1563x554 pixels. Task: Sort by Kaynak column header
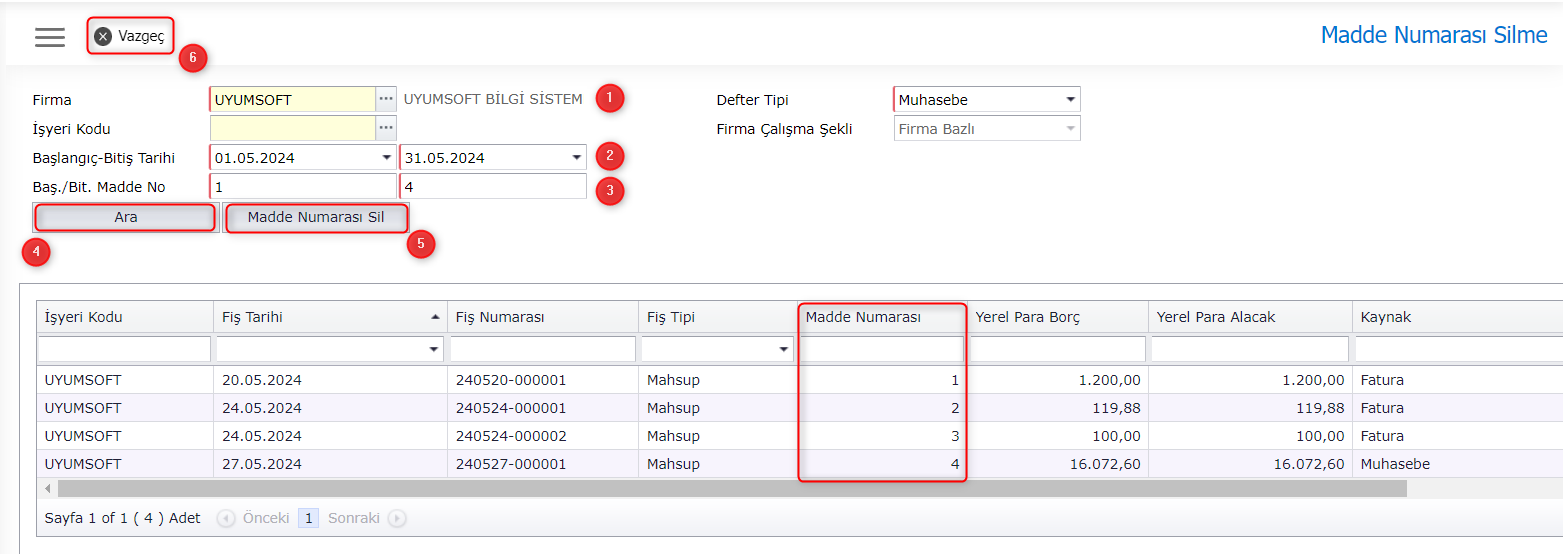tap(1457, 317)
